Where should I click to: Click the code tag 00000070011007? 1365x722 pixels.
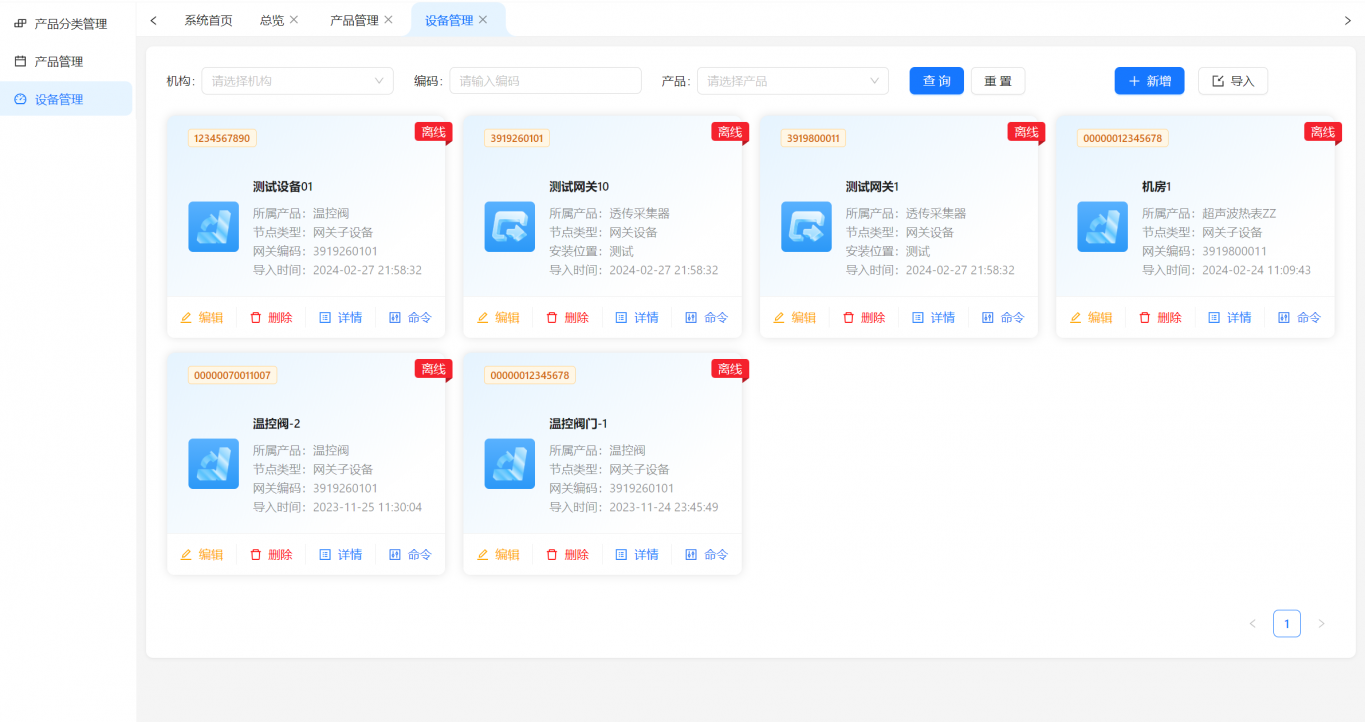(x=233, y=375)
